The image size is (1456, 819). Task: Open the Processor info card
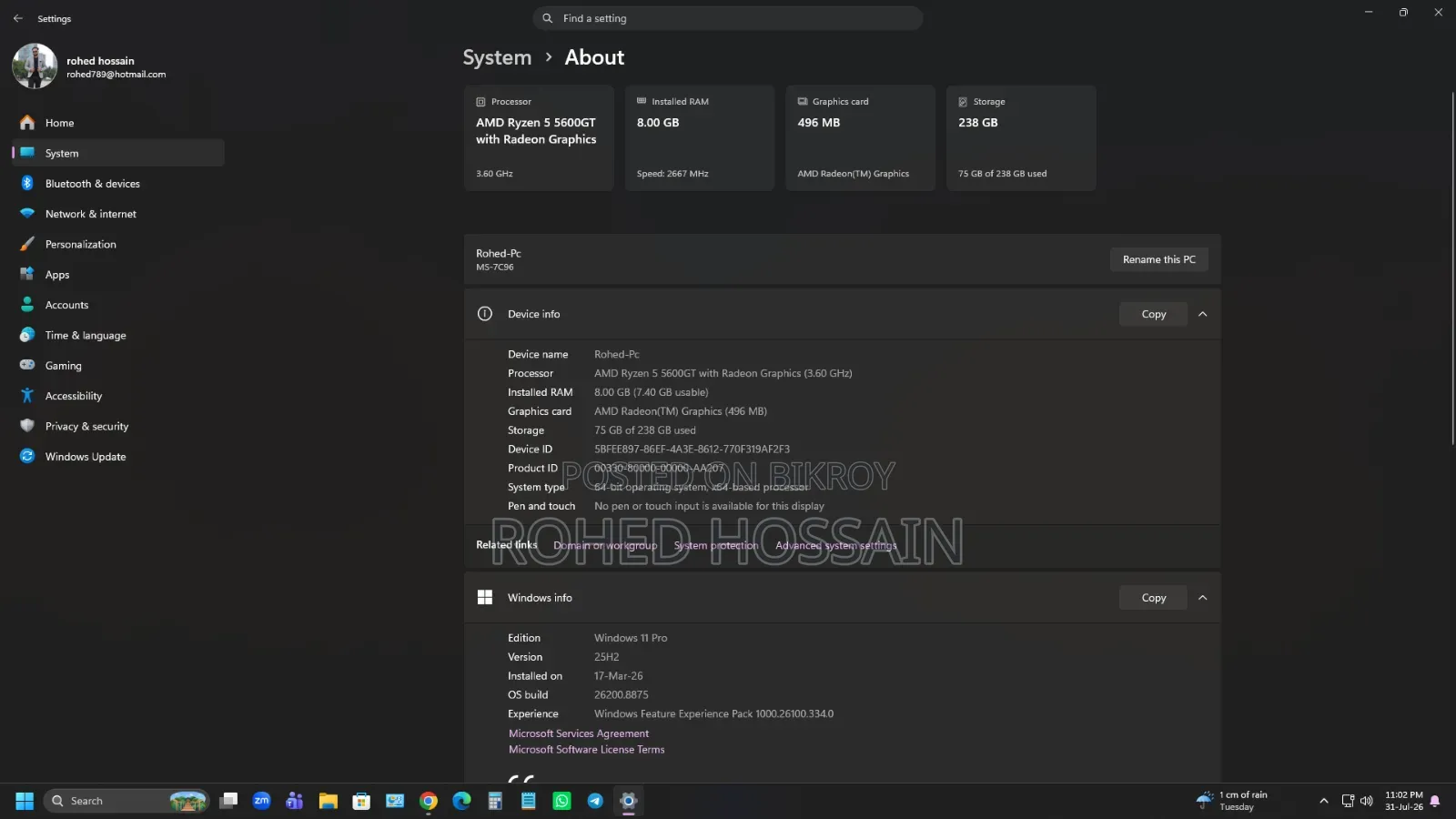(539, 138)
